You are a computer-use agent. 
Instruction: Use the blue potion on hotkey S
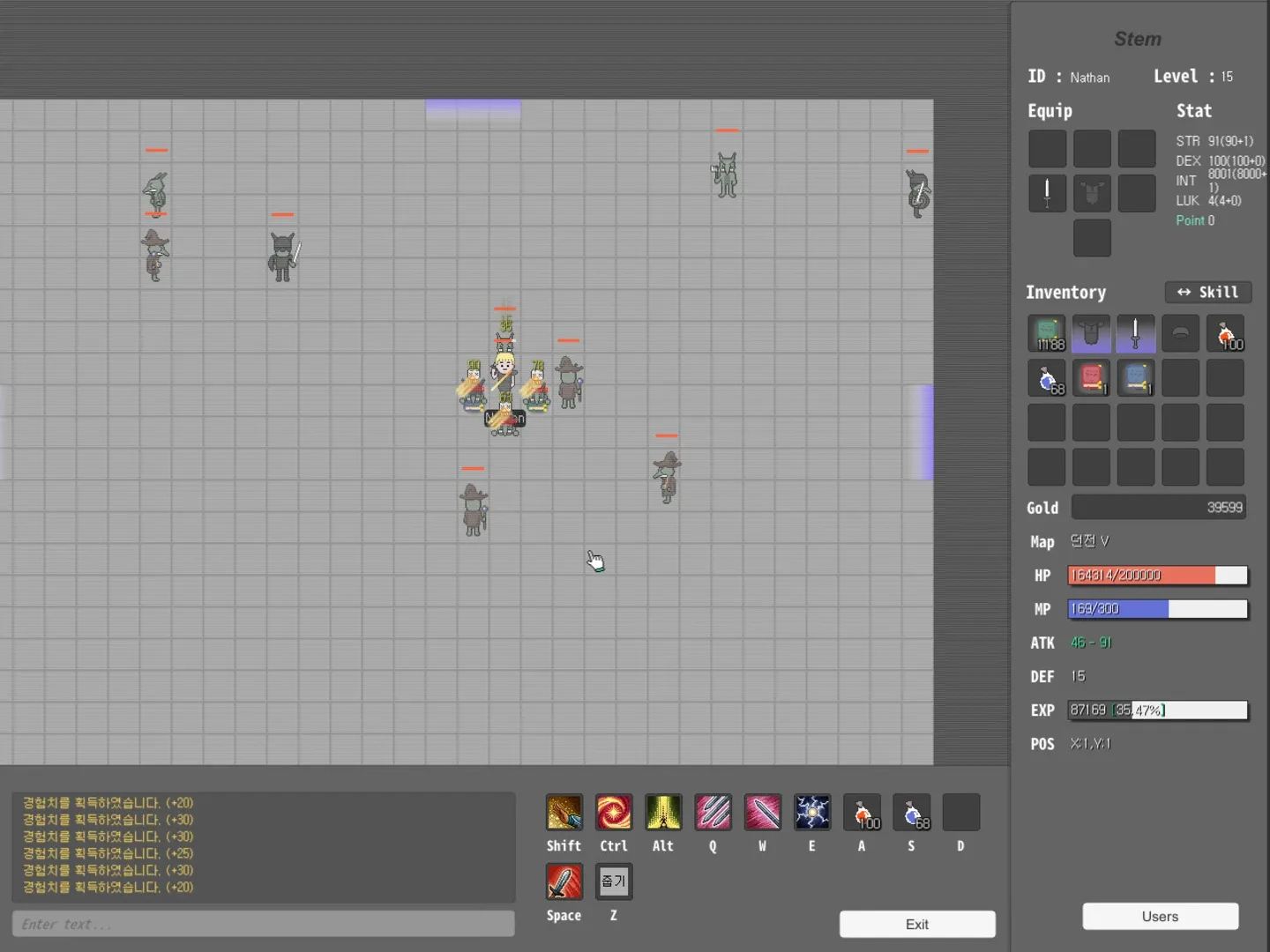(x=911, y=813)
